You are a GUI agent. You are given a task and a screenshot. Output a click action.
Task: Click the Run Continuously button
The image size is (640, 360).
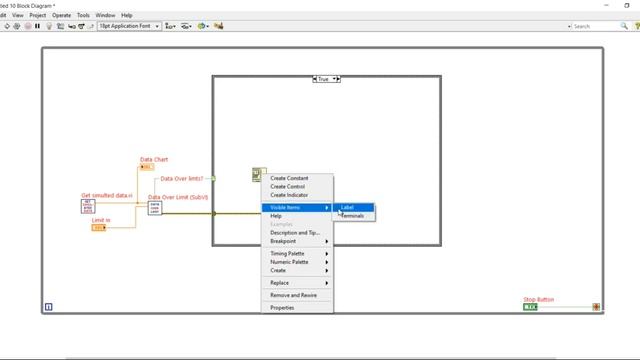pos(17,26)
